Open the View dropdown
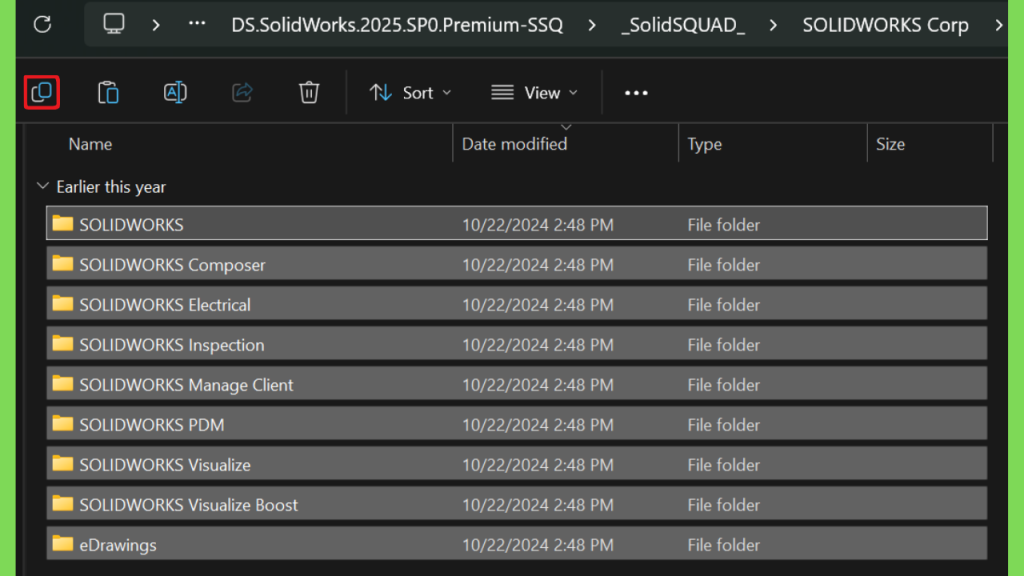This screenshot has width=1024, height=576. coord(534,93)
